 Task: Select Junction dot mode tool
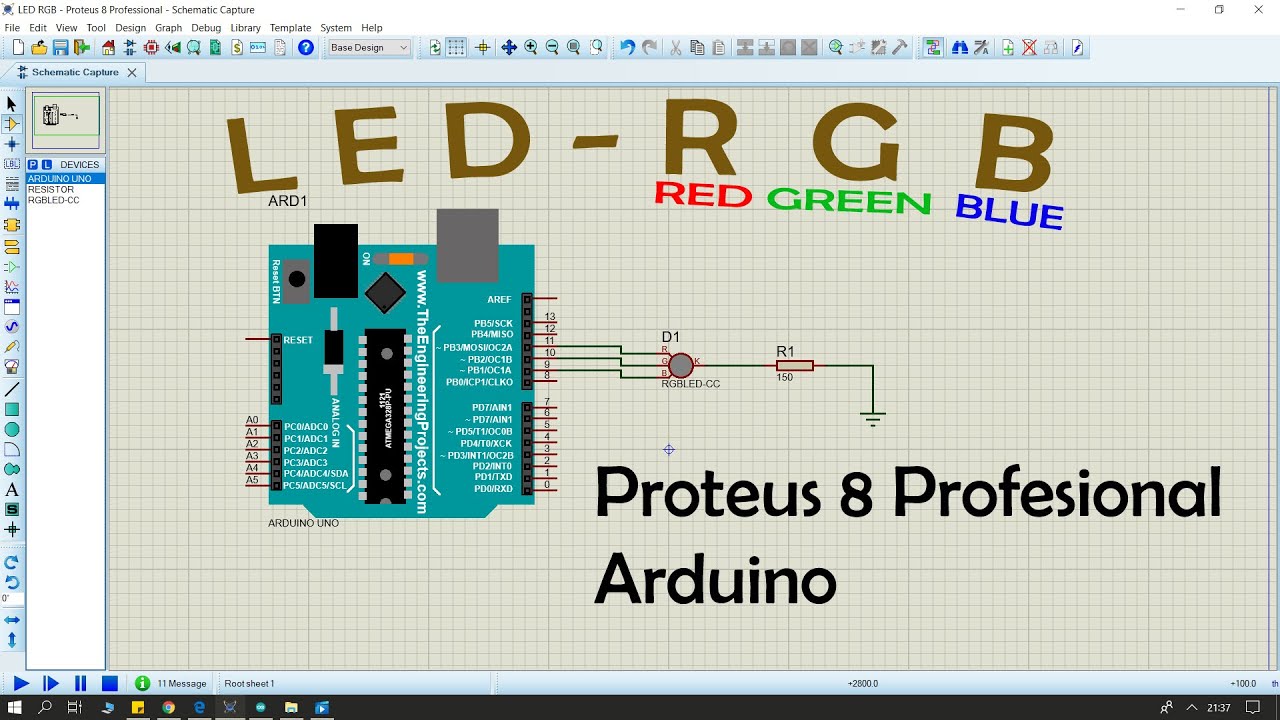click(12, 144)
